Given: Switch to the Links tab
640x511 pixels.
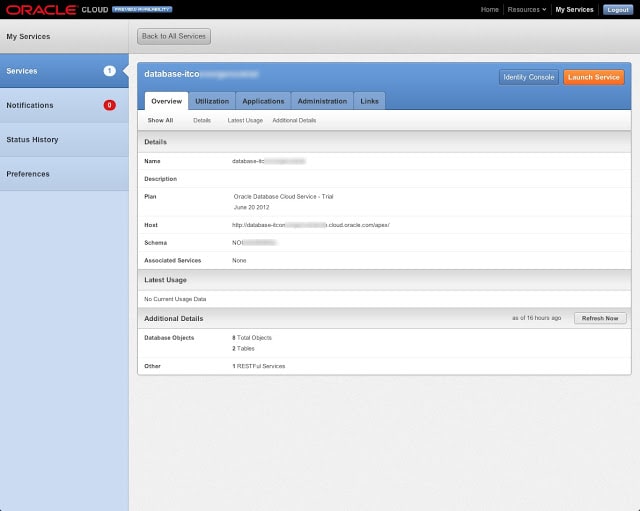Looking at the screenshot, I should coord(369,101).
